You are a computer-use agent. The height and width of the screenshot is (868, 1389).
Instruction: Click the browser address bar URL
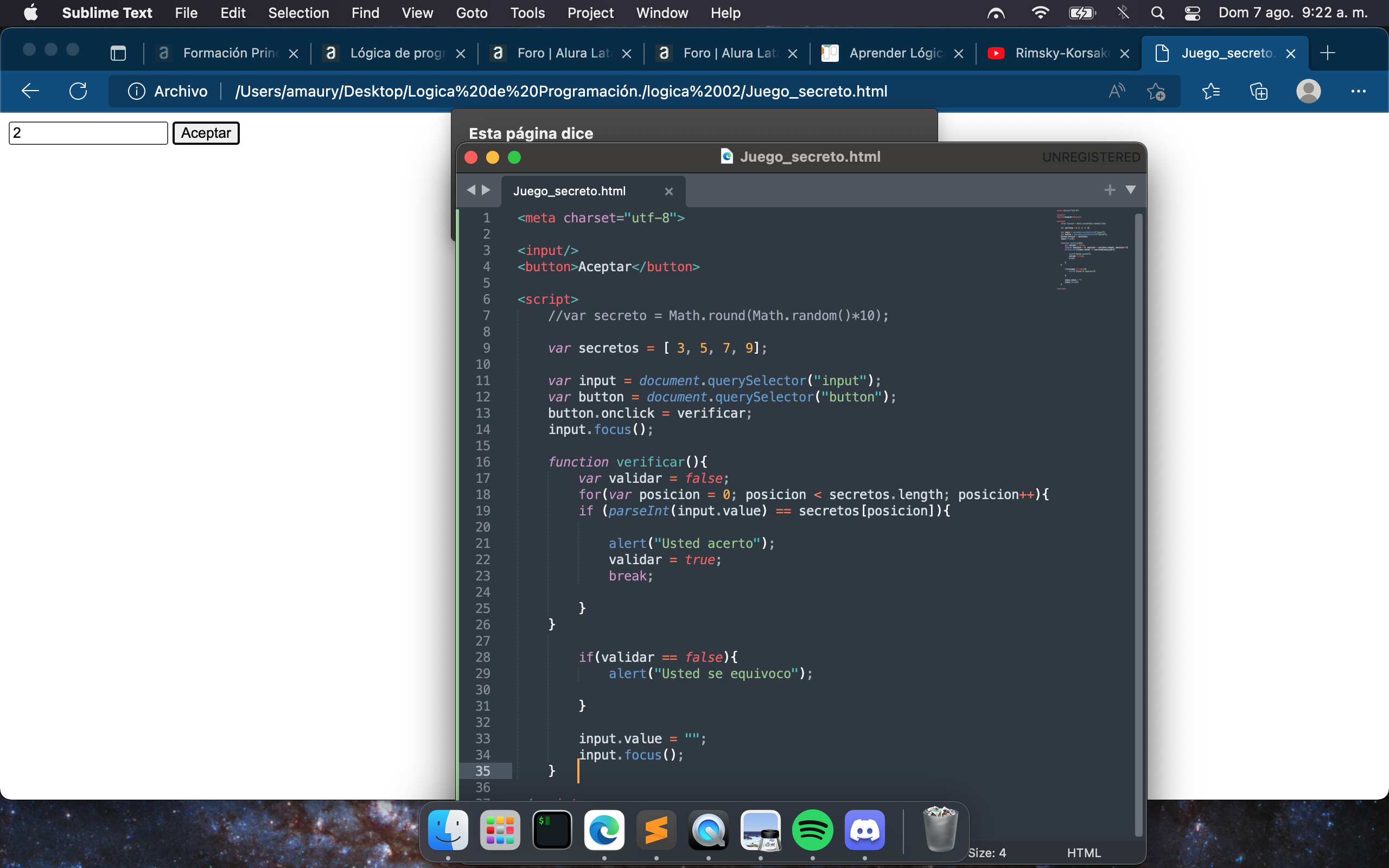coord(561,91)
